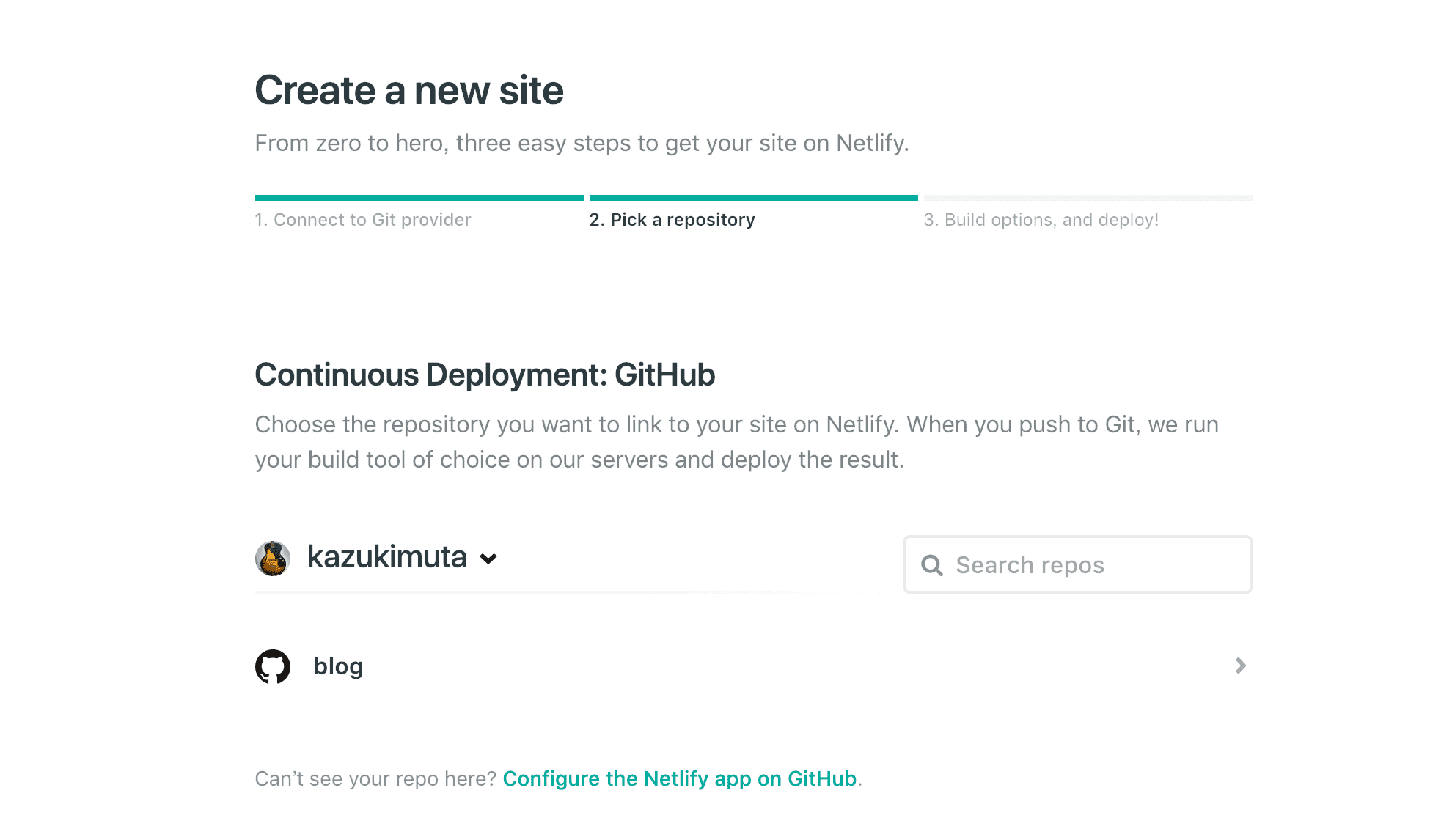The height and width of the screenshot is (840, 1430).
Task: Click the GitHub logo beside blog
Action: [x=273, y=666]
